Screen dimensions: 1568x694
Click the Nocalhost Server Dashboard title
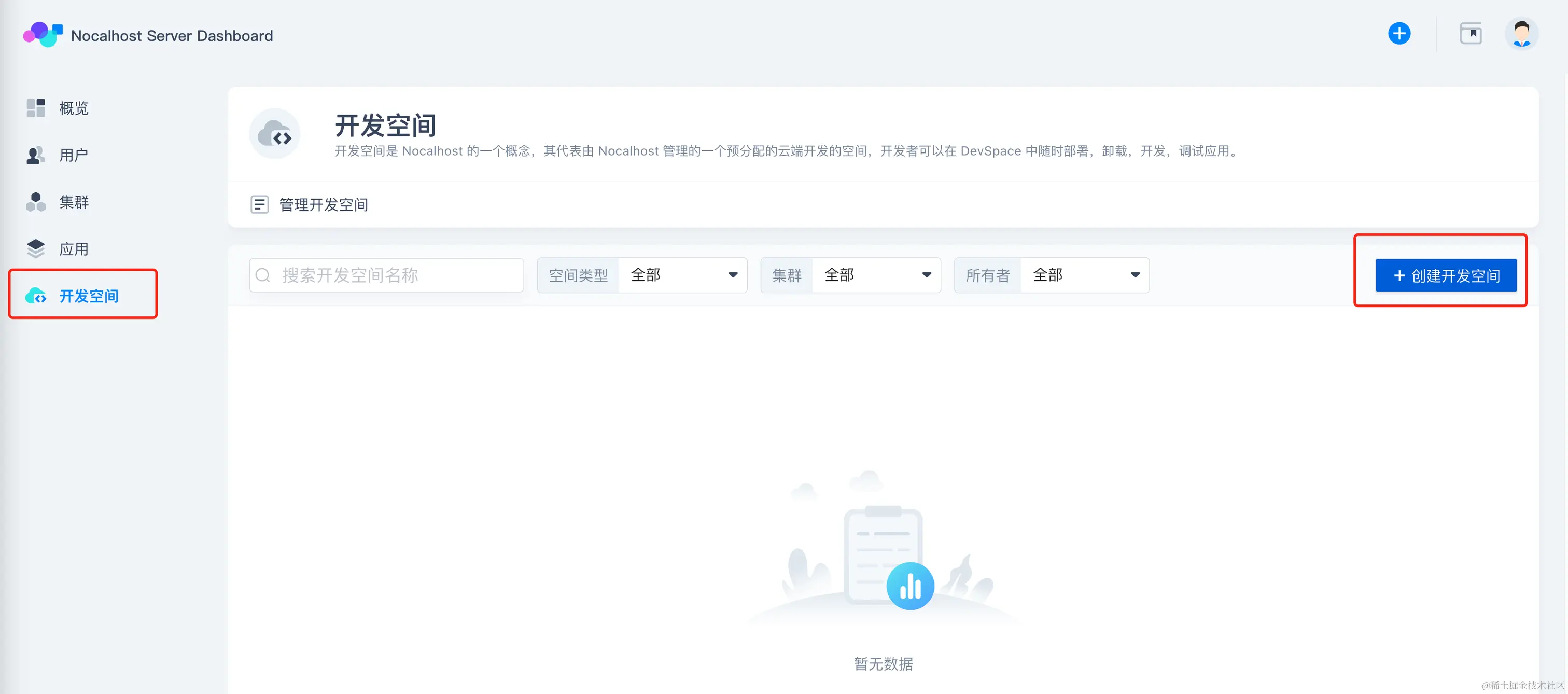[172, 36]
